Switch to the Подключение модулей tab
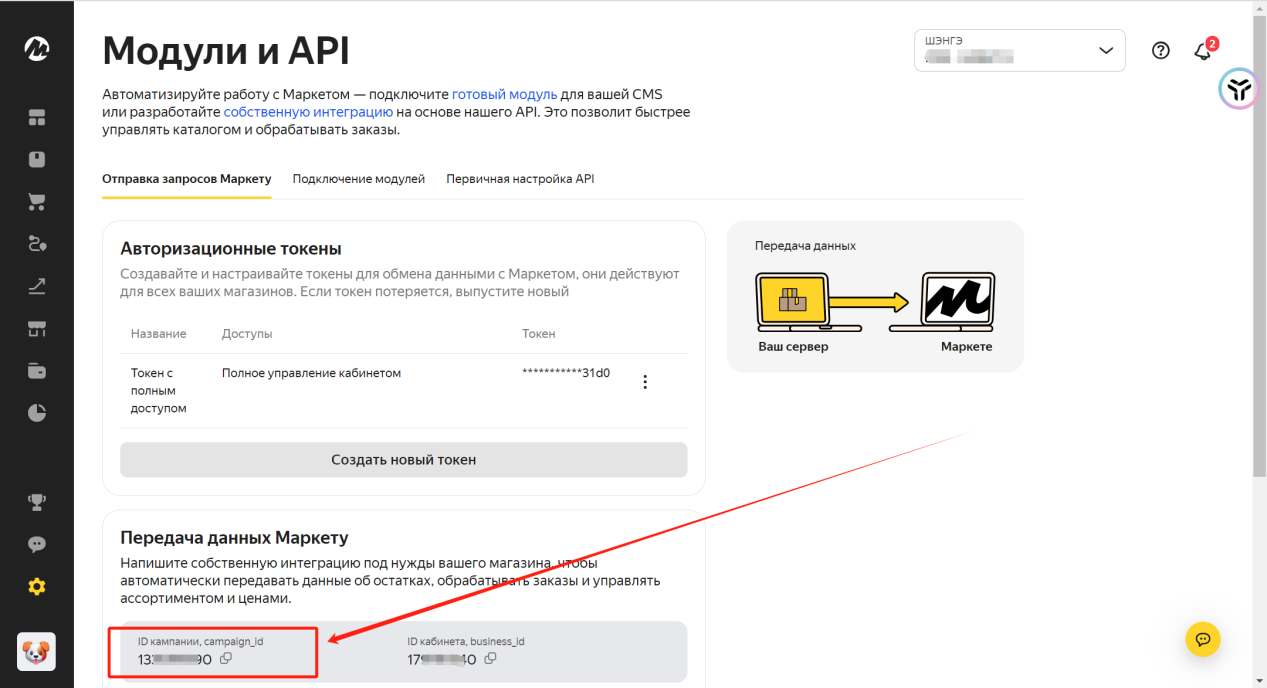Screen dimensions: 1267x688 pyautogui.click(x=359, y=179)
